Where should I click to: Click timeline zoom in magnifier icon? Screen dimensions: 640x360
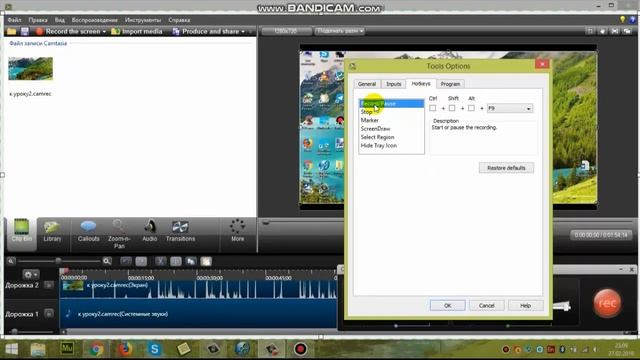107,261
